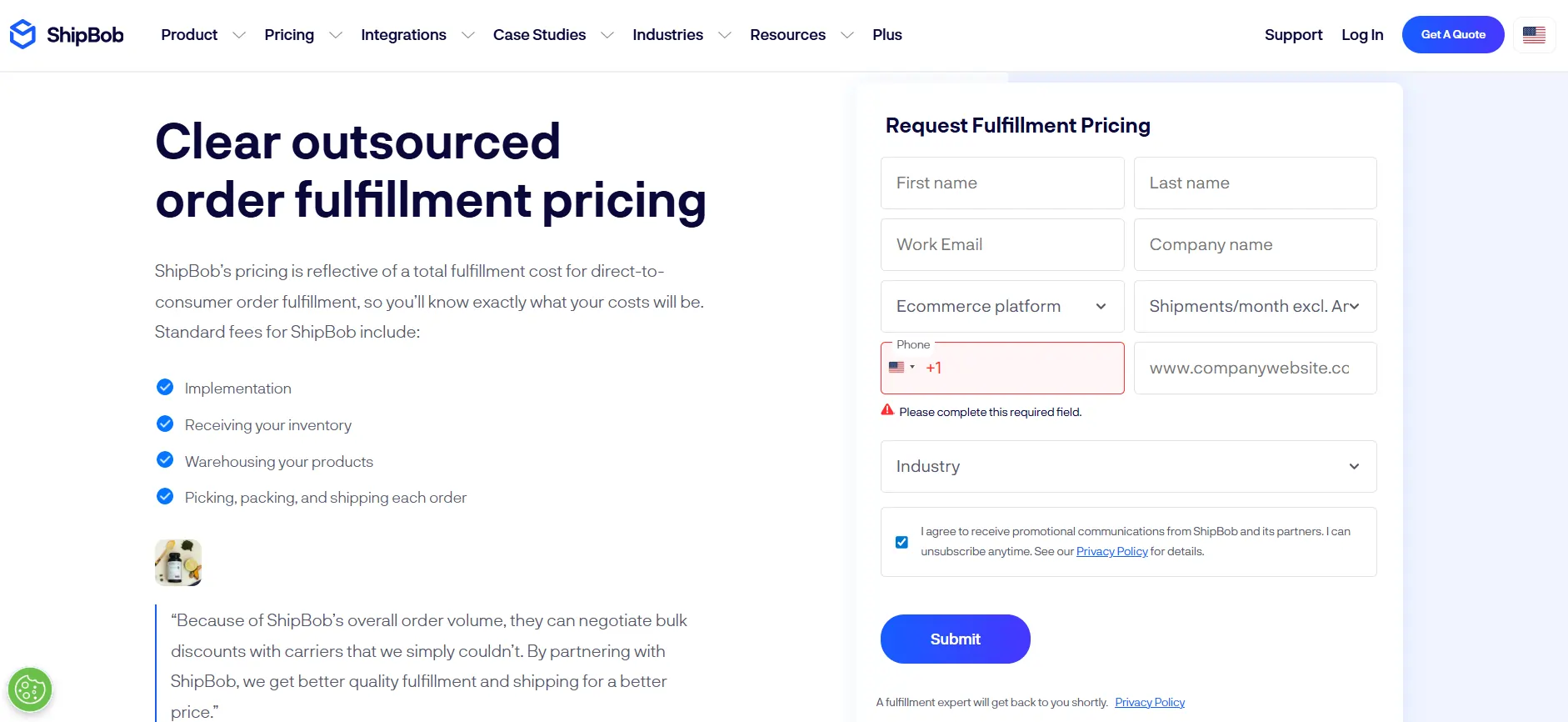The height and width of the screenshot is (722, 1568).
Task: Click the country flag in the Phone field
Action: click(897, 367)
